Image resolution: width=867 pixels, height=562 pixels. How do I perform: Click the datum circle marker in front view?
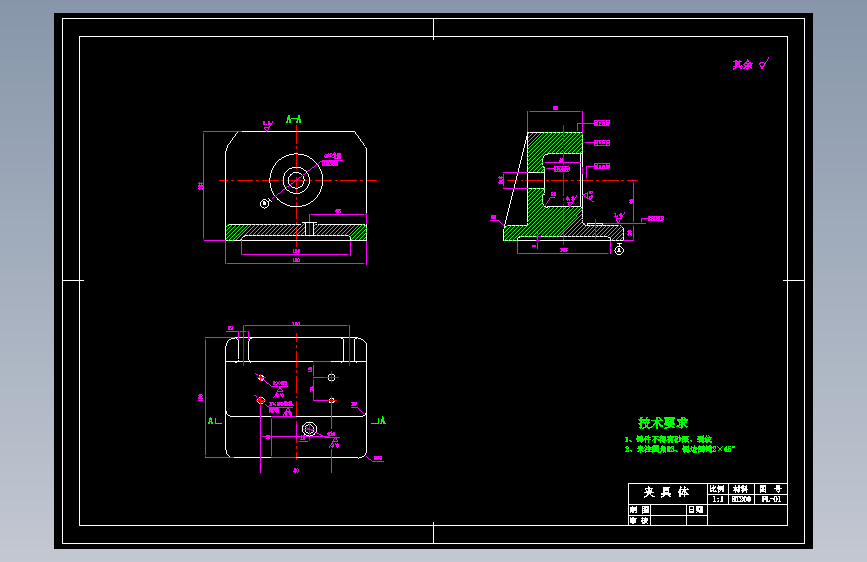coord(264,204)
